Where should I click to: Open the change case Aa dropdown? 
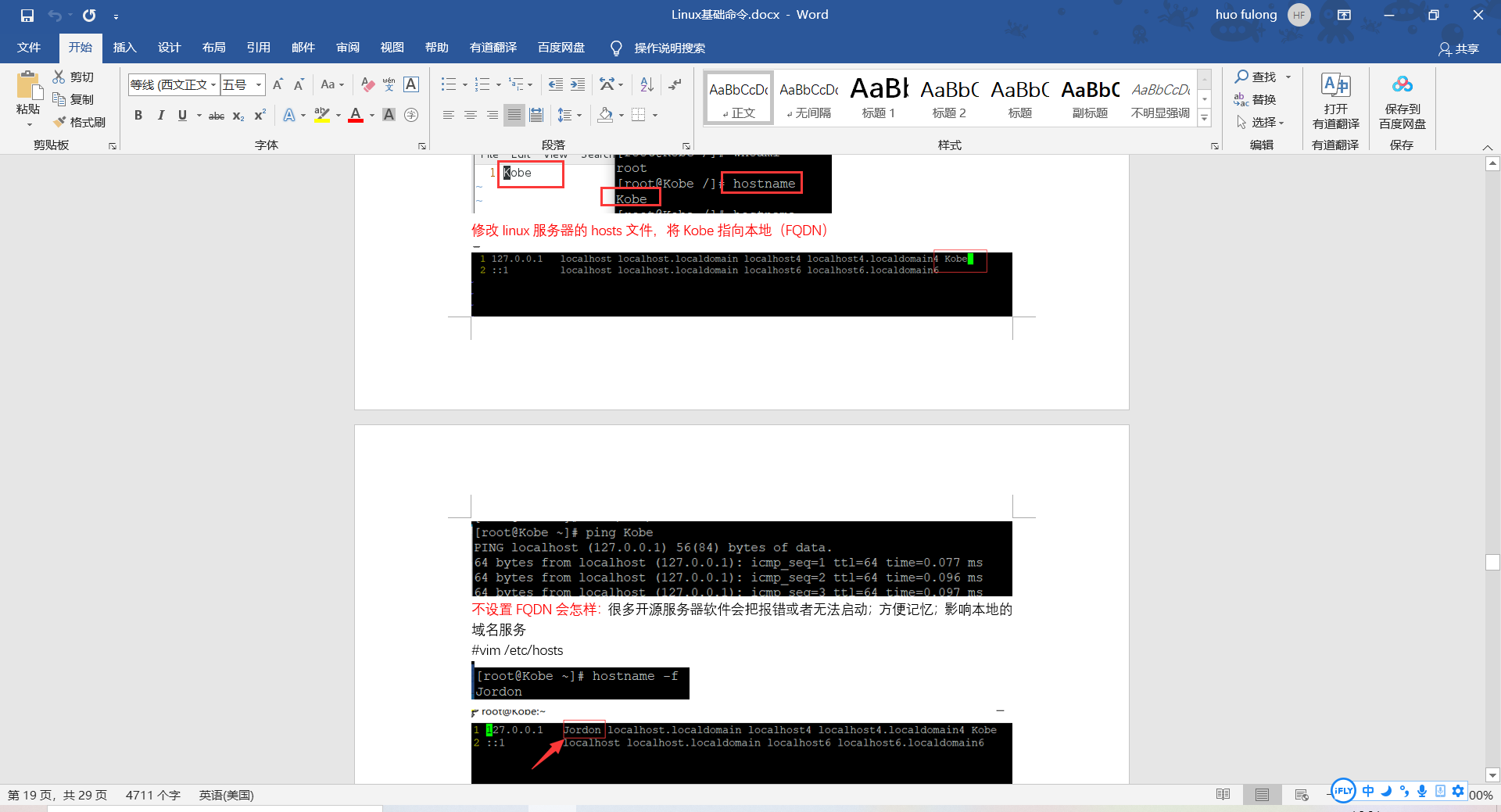(x=332, y=84)
